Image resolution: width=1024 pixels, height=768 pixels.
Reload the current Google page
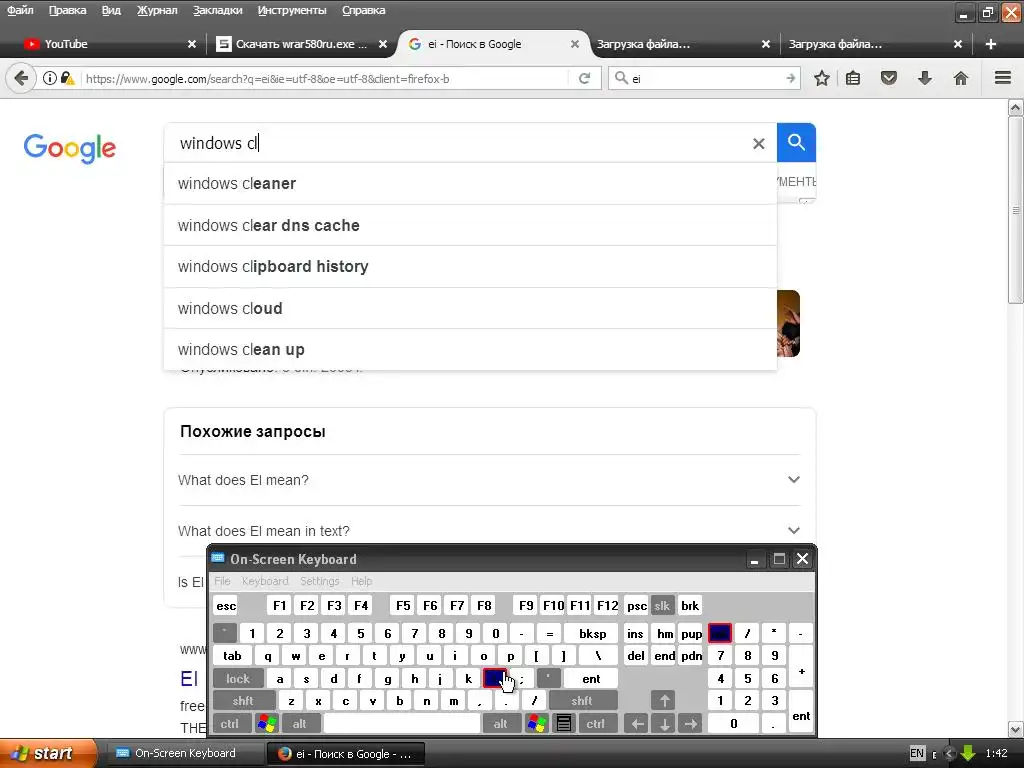[x=584, y=78]
